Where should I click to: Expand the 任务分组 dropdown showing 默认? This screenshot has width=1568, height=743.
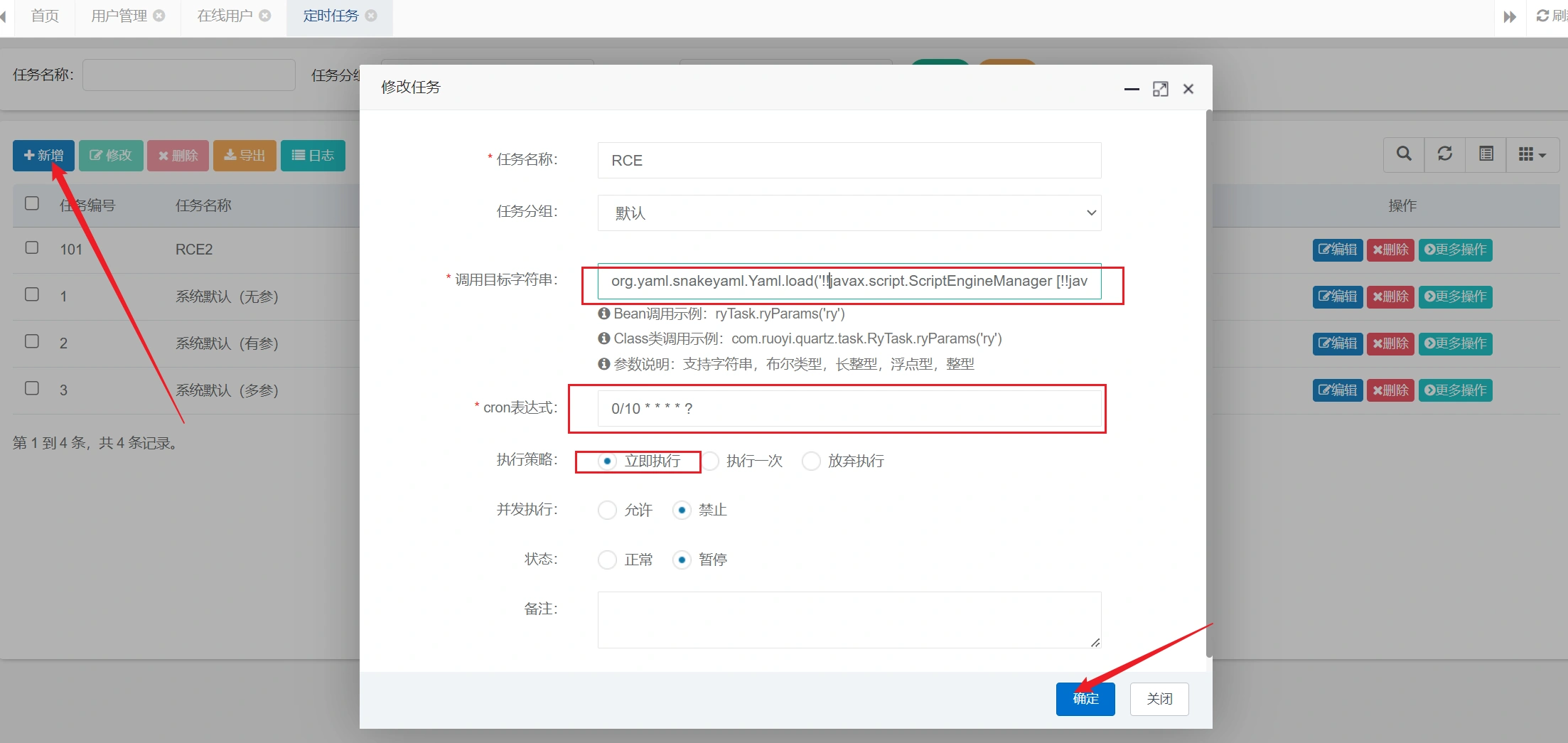[849, 213]
